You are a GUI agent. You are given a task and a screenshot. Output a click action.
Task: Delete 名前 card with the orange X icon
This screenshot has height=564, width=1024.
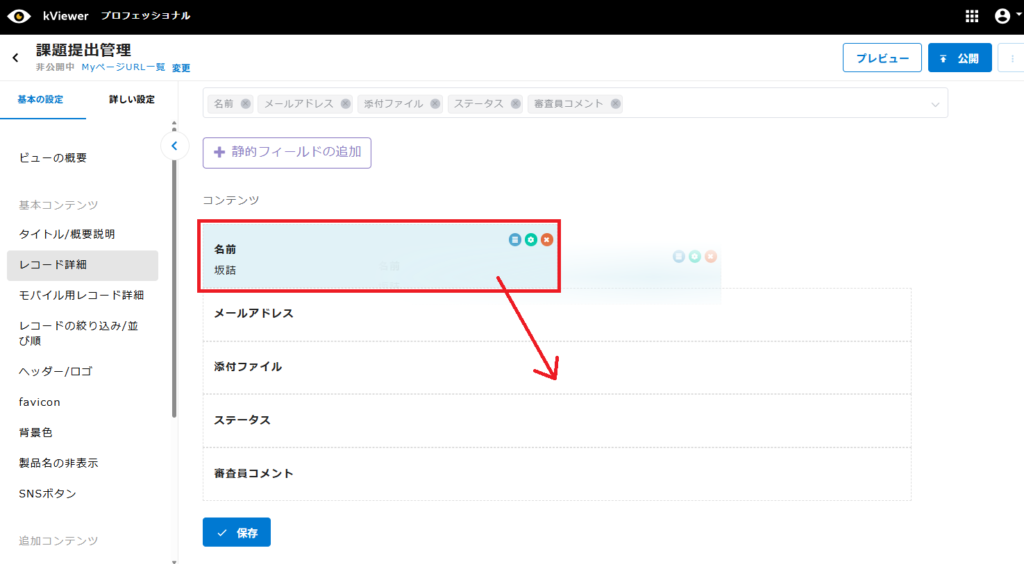pyautogui.click(x=546, y=240)
